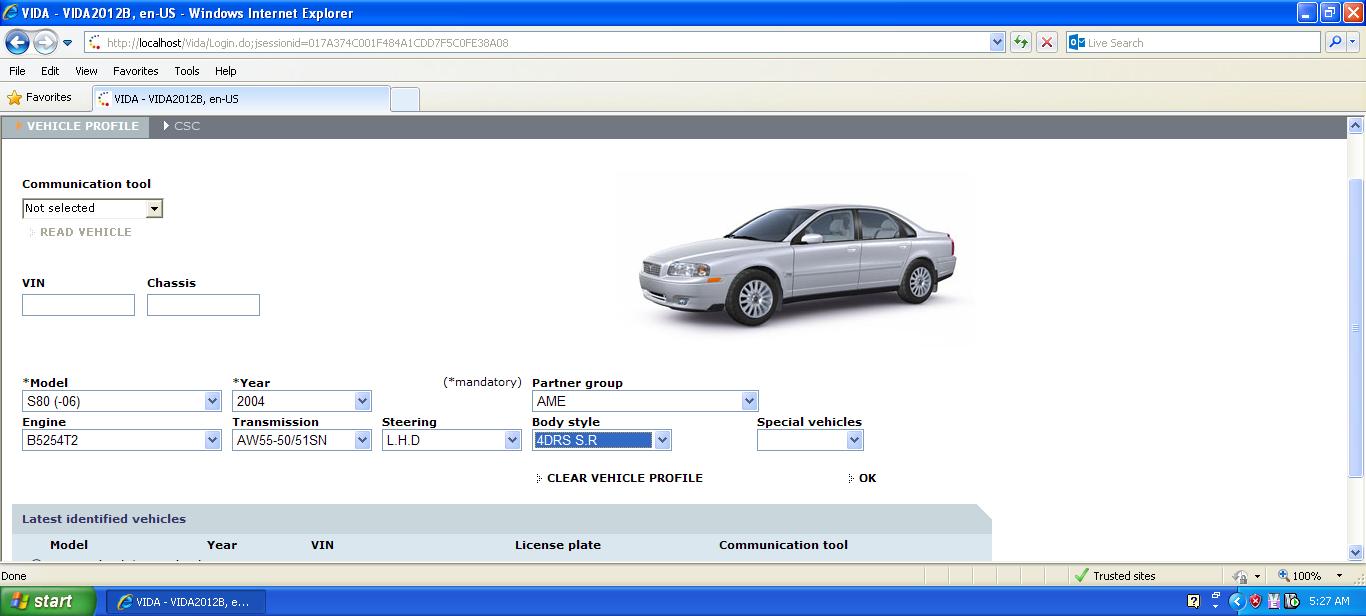This screenshot has height=616, width=1366.
Task: Click the Refresh page icon
Action: pos(1020,42)
